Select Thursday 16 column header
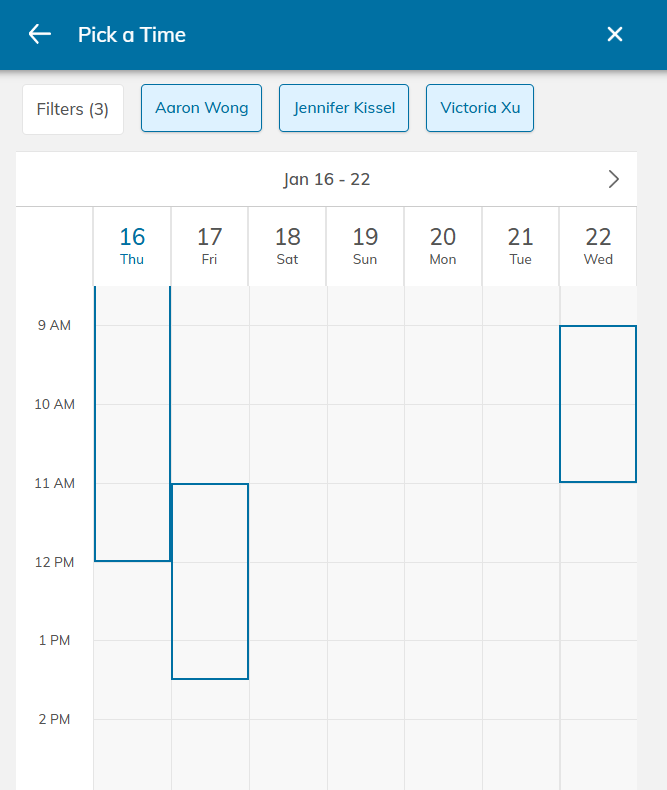This screenshot has width=667, height=790. [132, 246]
